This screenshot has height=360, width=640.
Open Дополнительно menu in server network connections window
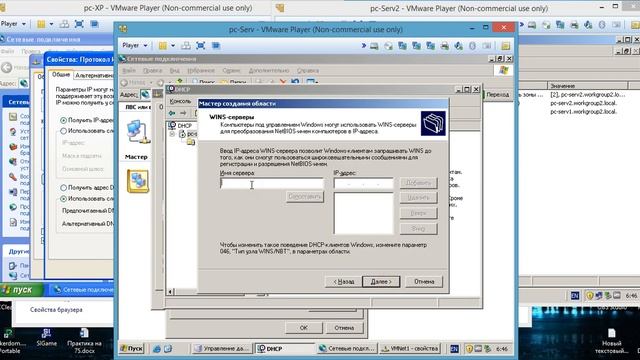coord(269,70)
